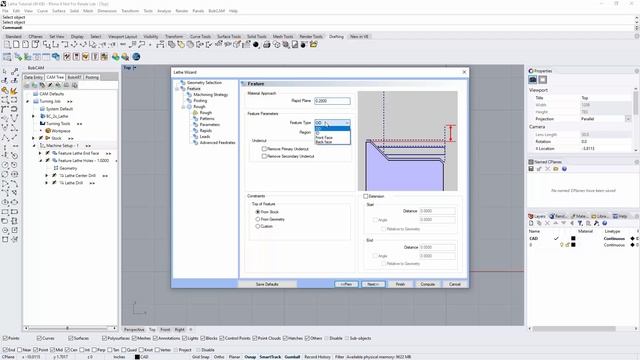Open the Feature Type dropdown
The image size is (640, 360).
[332, 122]
